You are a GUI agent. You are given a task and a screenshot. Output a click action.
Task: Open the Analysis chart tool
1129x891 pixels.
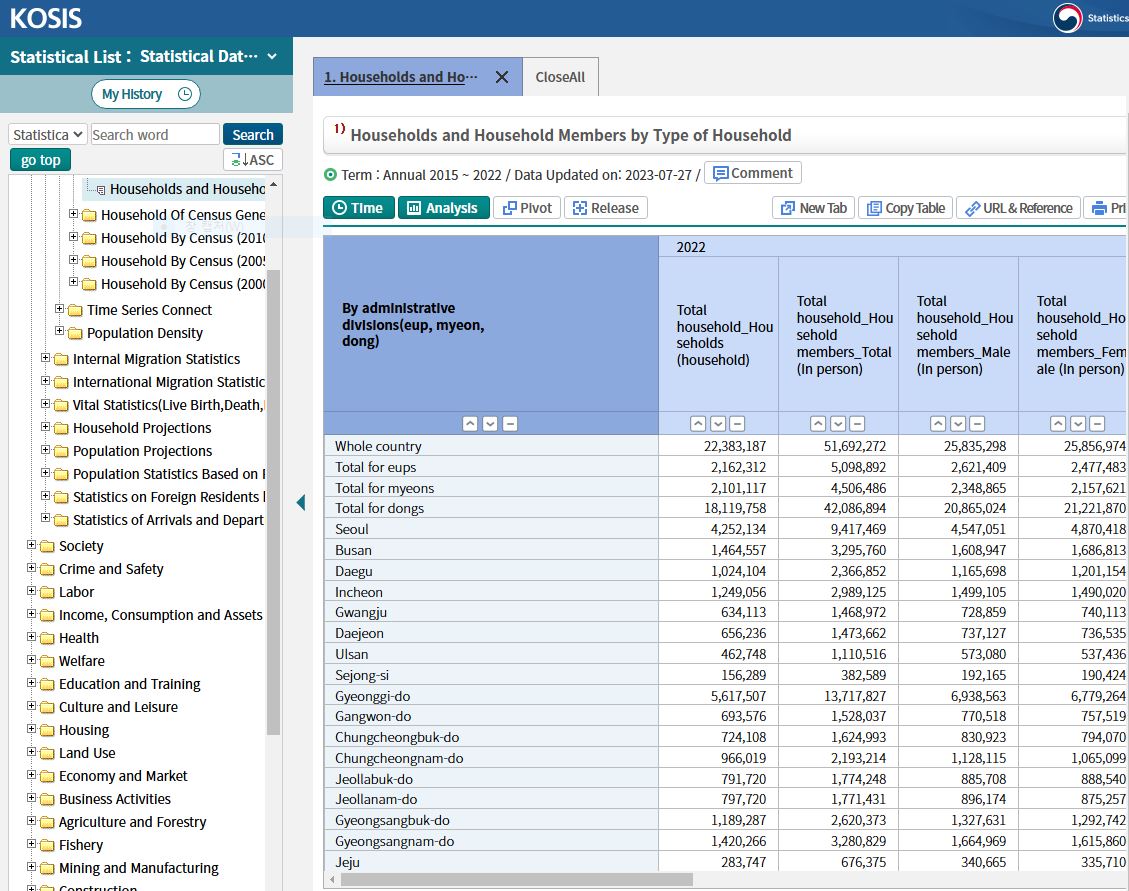point(443,208)
